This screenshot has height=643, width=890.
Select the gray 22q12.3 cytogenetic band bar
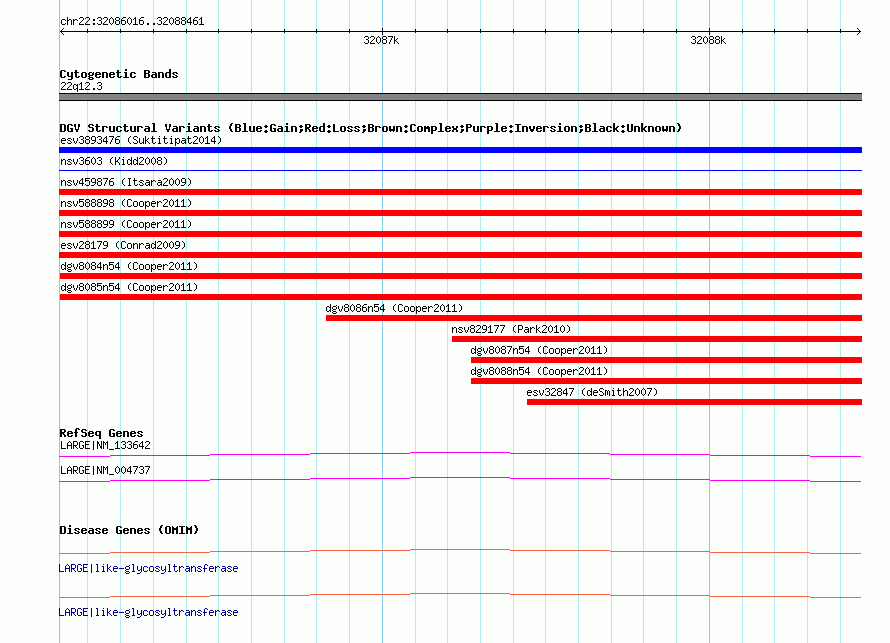pos(460,97)
